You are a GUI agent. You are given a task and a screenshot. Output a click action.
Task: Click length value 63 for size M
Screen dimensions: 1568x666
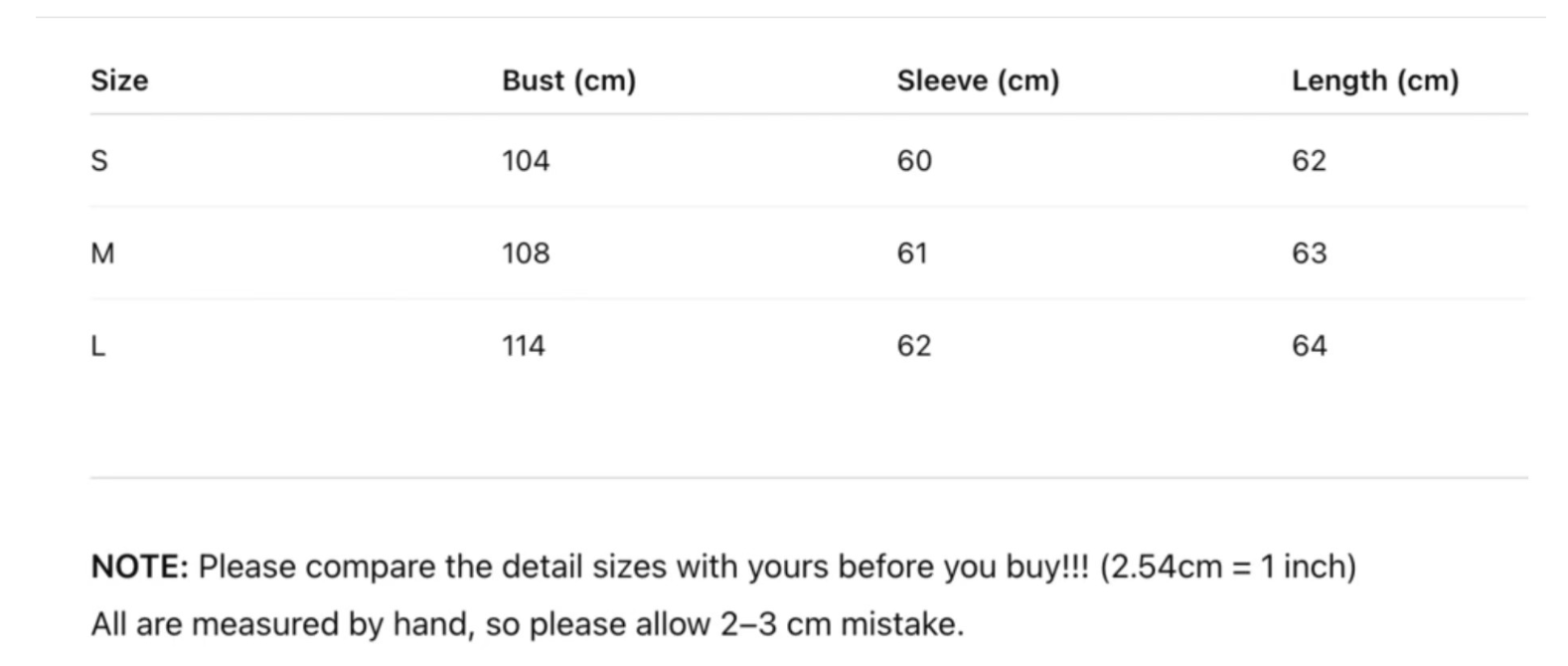(x=1309, y=253)
